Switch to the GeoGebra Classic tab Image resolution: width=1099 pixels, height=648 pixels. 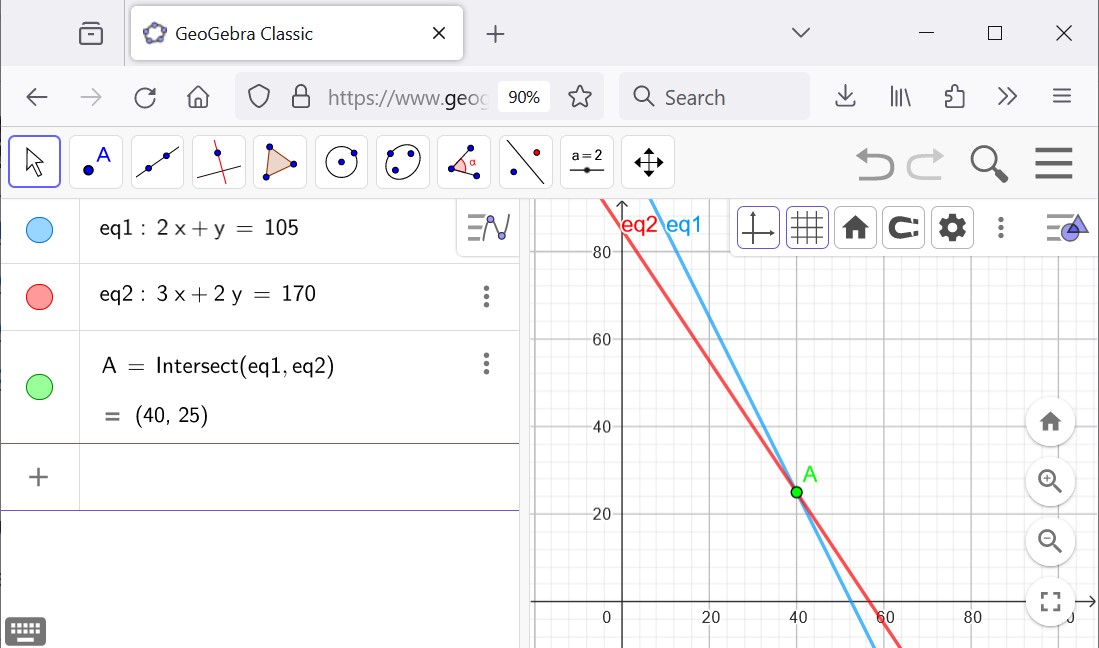[296, 34]
